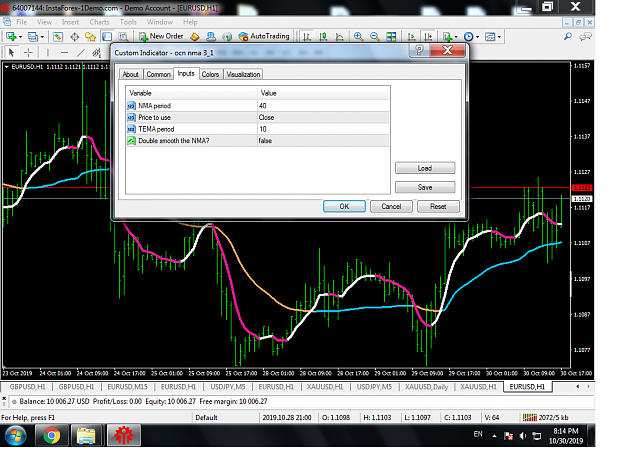
Task: Open the Help menu
Action: (190, 22)
